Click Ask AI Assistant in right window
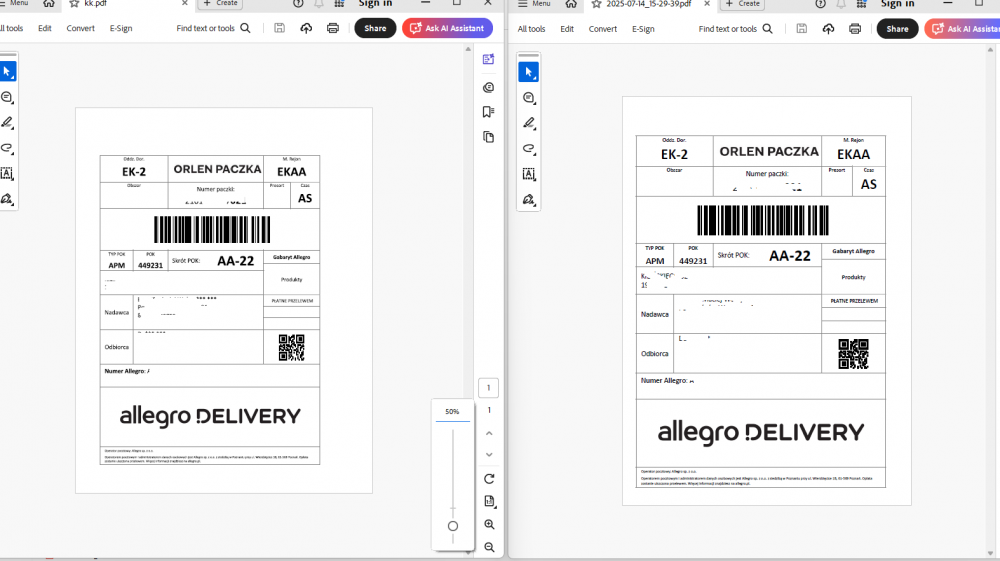The width and height of the screenshot is (1000, 561). pyautogui.click(x=962, y=29)
